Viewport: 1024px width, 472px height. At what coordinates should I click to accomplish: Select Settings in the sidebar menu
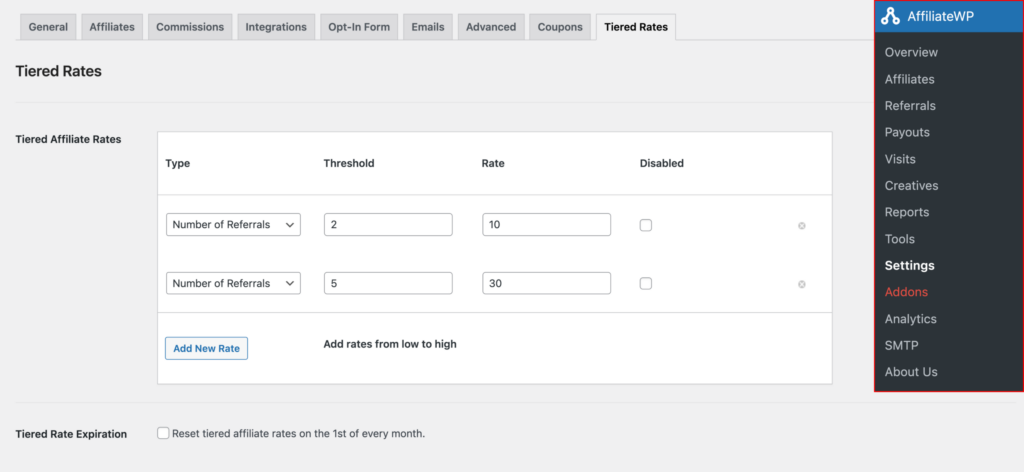coord(909,266)
